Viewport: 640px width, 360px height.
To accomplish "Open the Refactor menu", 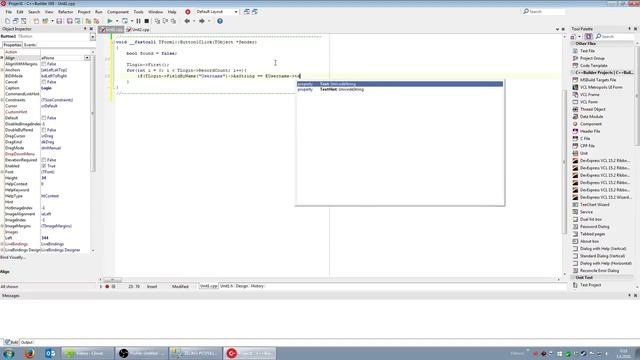I will [65, 12].
